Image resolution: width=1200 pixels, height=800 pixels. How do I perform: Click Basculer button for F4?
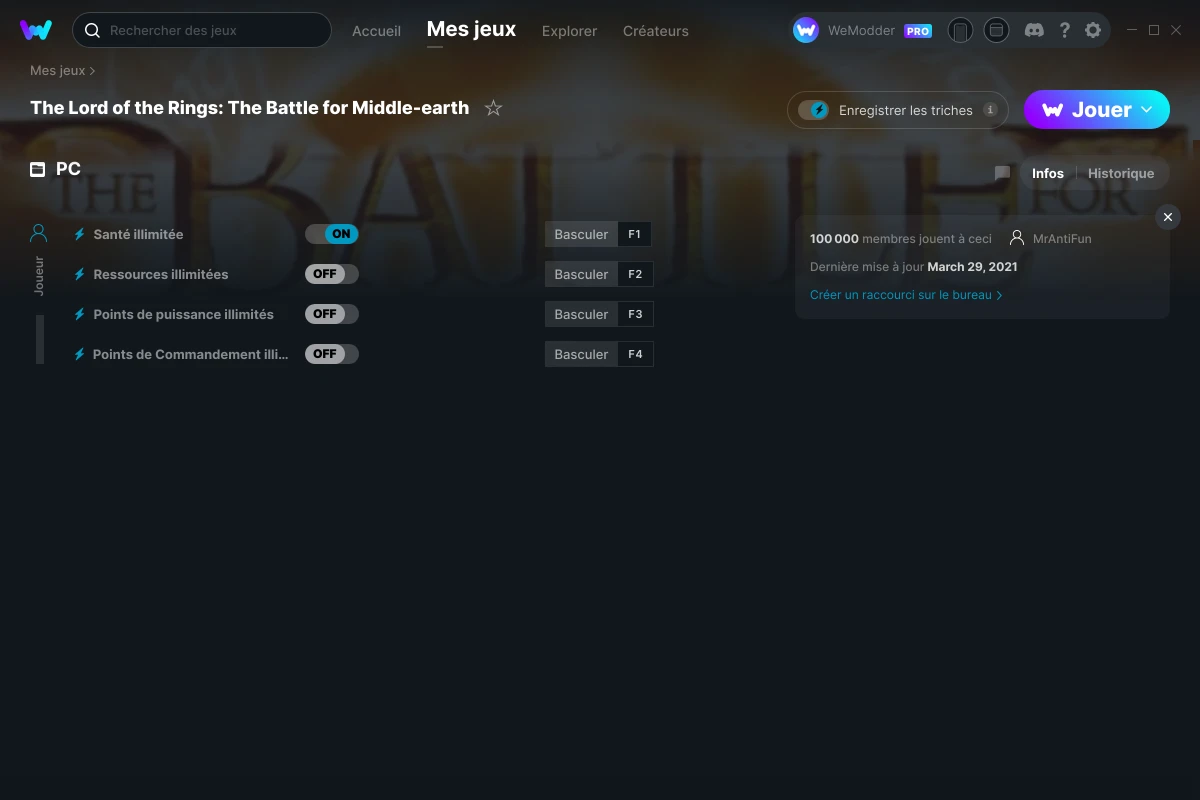581,354
